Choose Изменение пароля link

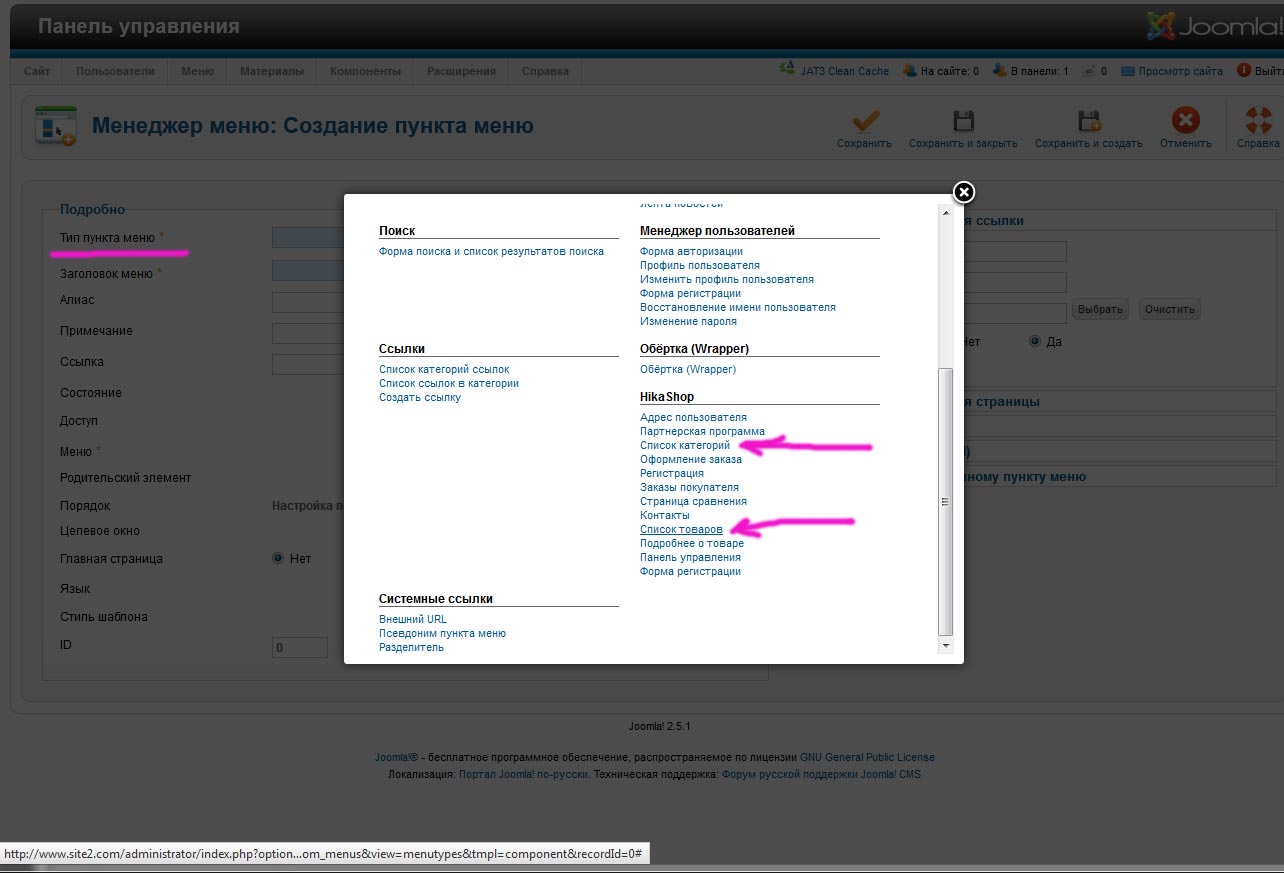tap(688, 321)
